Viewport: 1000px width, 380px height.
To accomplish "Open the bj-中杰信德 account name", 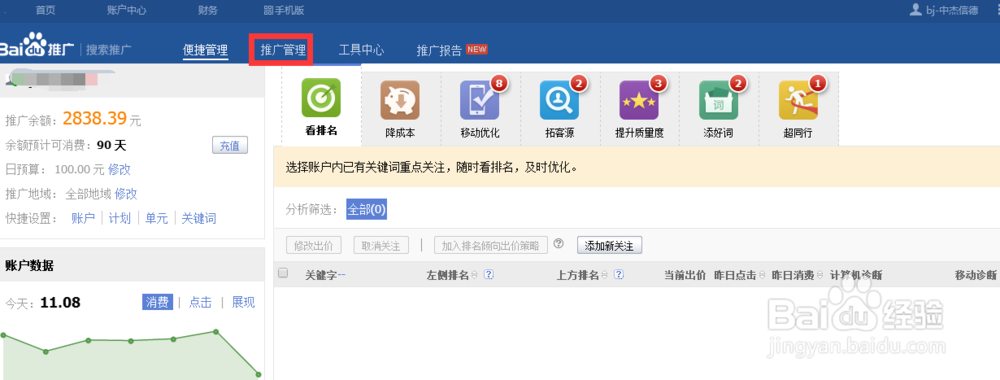I will point(952,10).
